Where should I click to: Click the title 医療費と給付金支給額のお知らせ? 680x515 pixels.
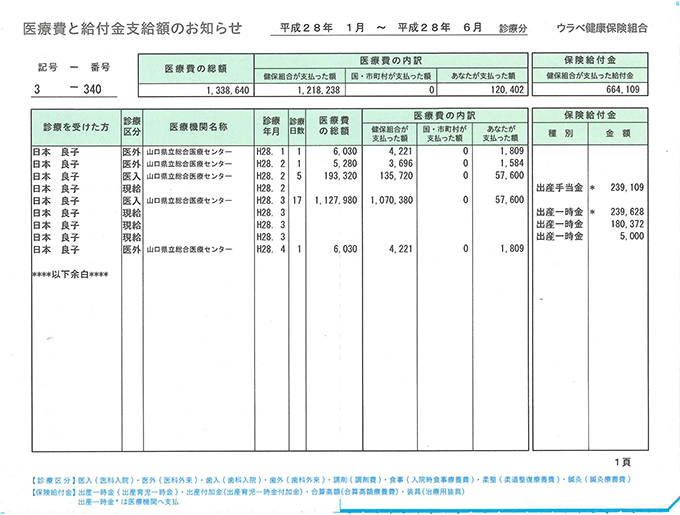coord(132,29)
